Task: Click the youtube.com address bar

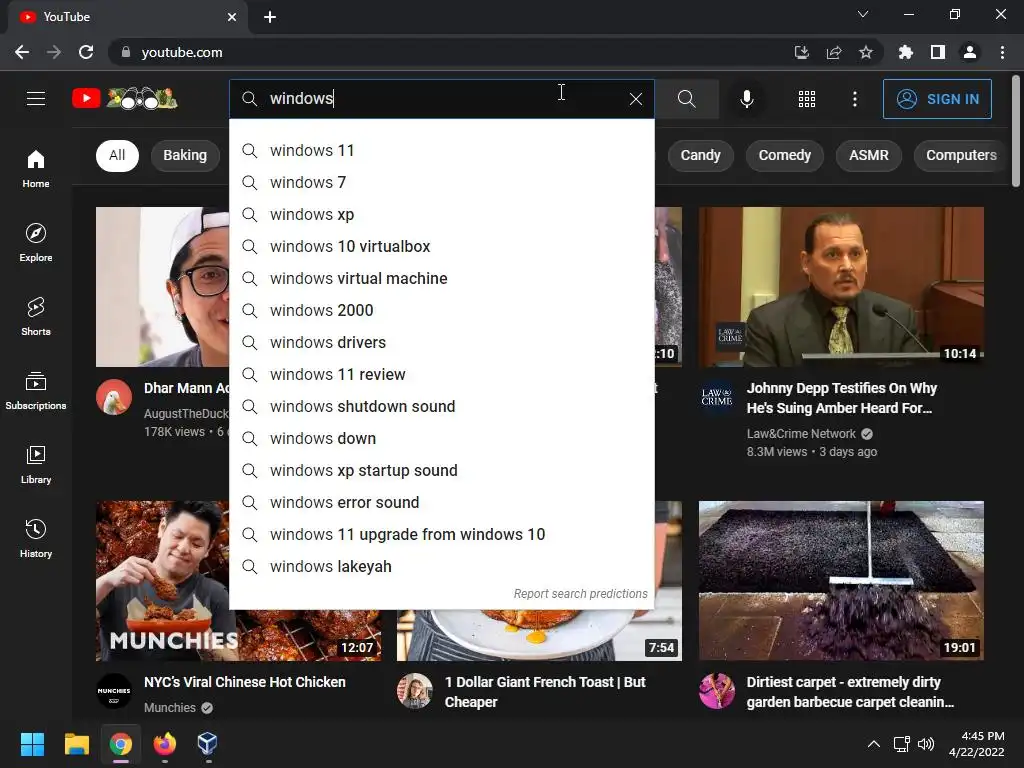Action: point(451,52)
